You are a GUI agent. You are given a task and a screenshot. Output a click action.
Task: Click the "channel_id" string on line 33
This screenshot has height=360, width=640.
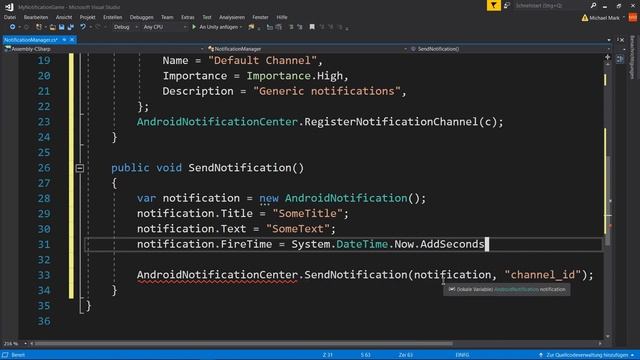click(x=542, y=275)
